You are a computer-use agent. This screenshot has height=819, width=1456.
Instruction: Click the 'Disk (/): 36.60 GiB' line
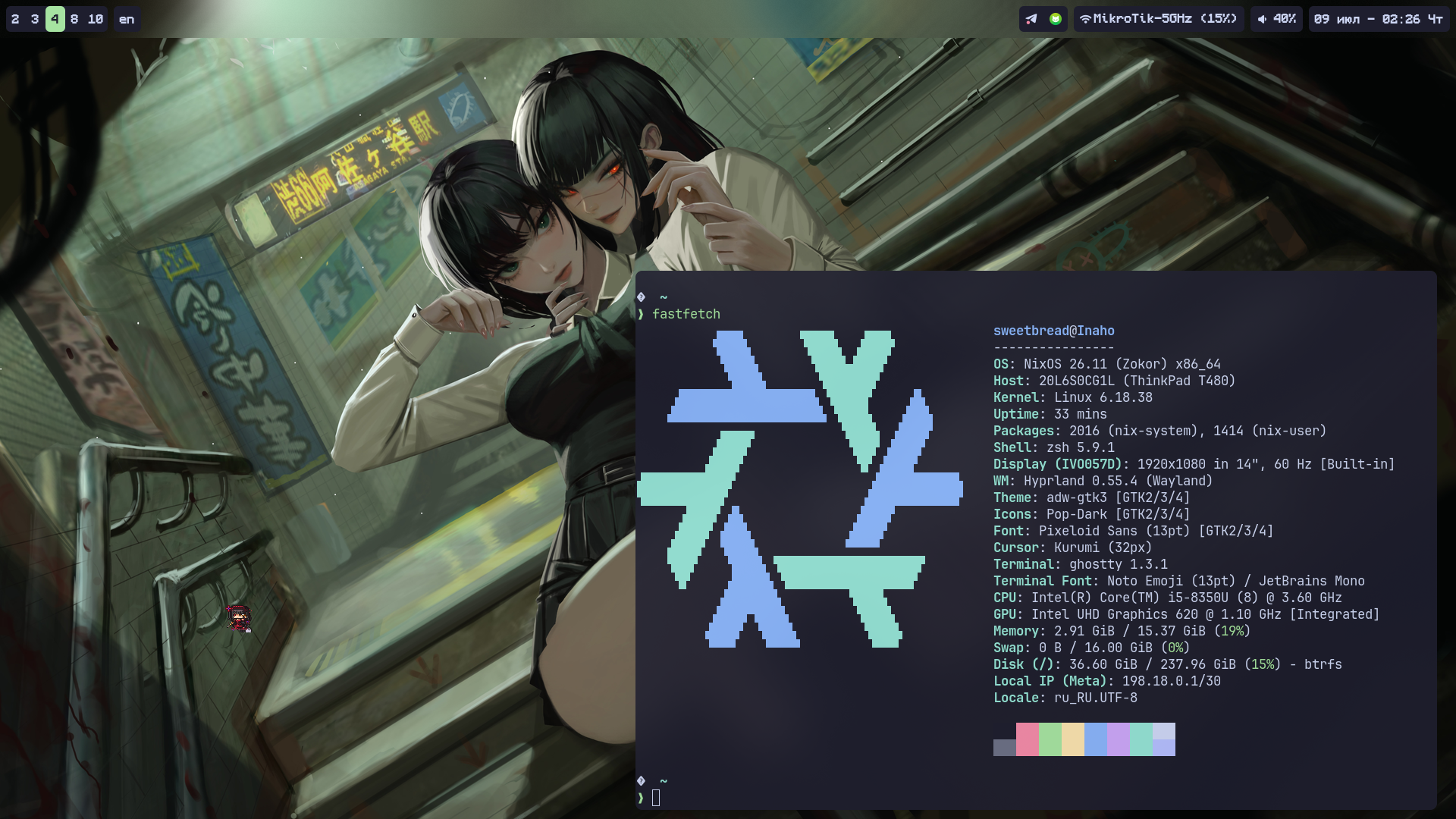1168,664
